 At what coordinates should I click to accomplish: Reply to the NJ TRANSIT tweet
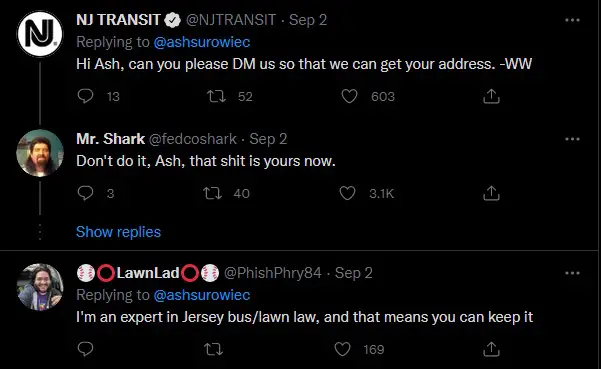85,96
